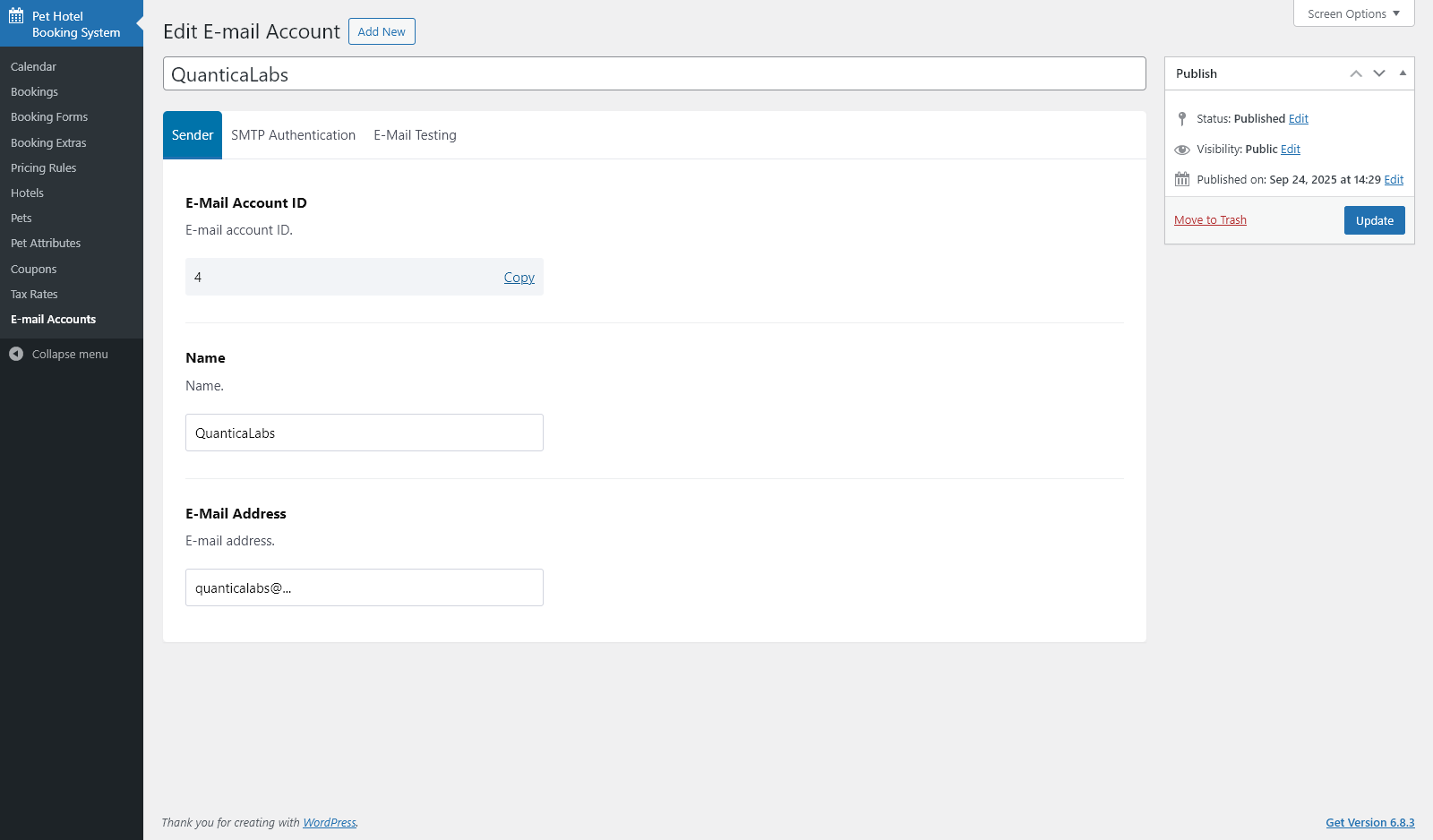Focus the Name input field
Screen dimensions: 1433x840
pyautogui.click(x=365, y=433)
